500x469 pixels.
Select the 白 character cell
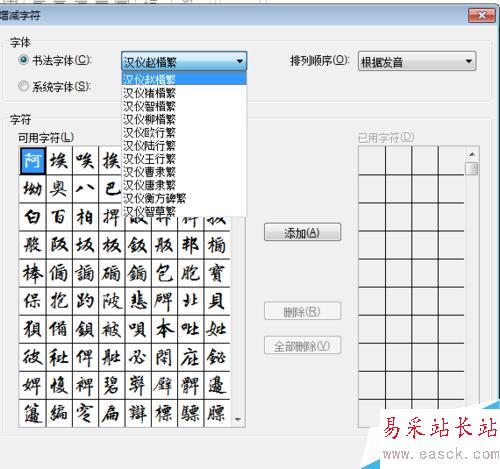coord(33,217)
